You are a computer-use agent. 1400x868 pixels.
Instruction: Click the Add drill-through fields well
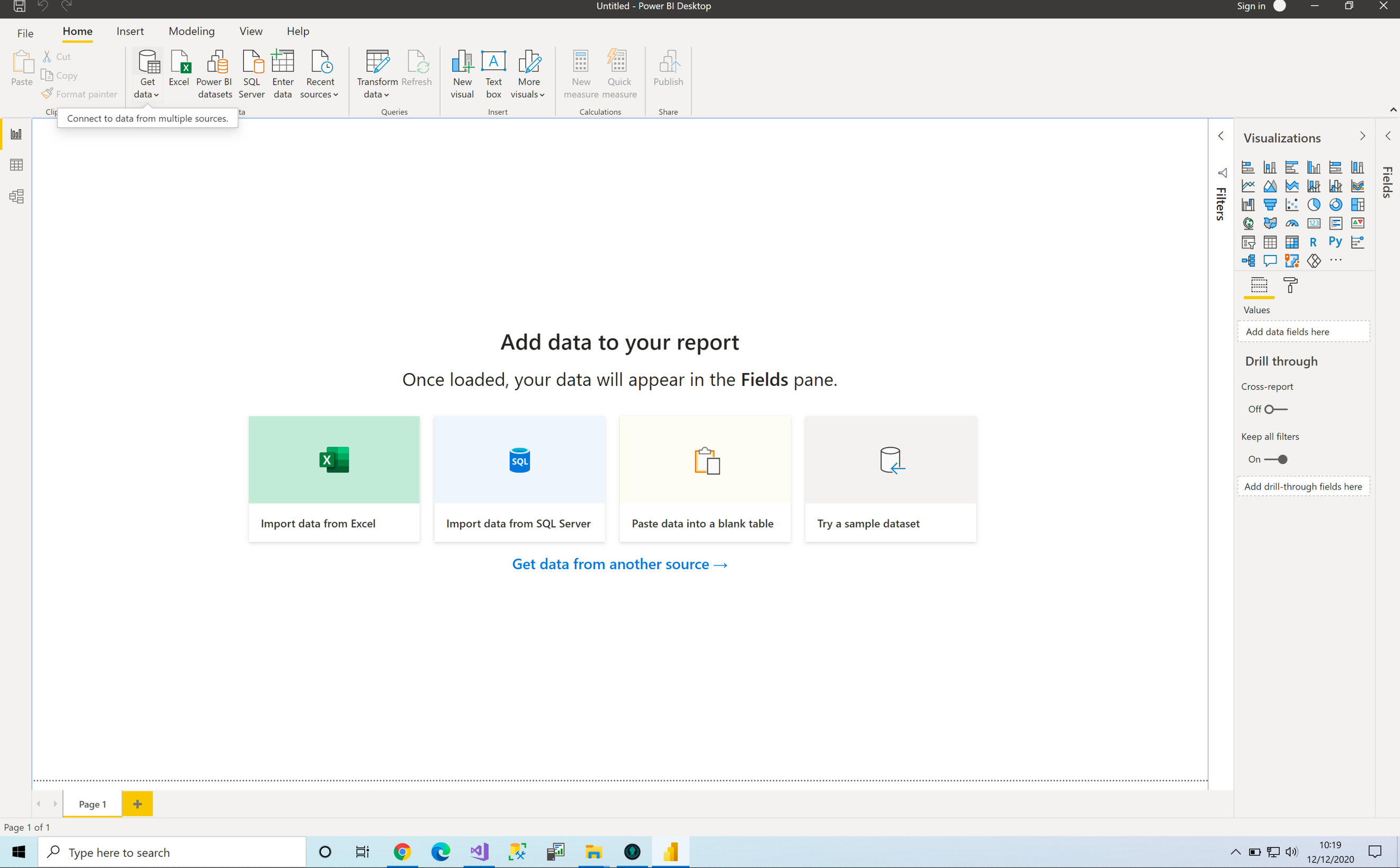(x=1304, y=486)
